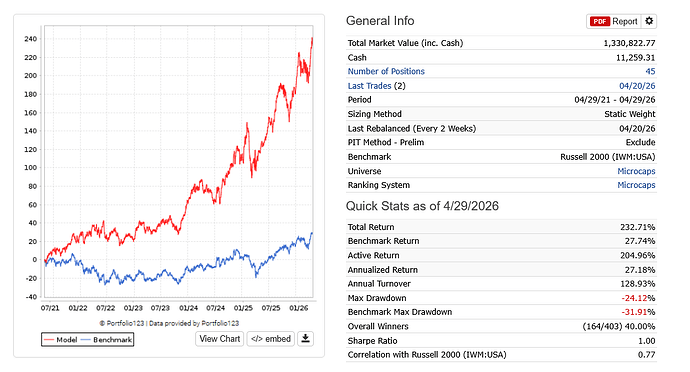Toggle the Benchmark series in the chart legend
The width and height of the screenshot is (690, 372).
[106, 339]
